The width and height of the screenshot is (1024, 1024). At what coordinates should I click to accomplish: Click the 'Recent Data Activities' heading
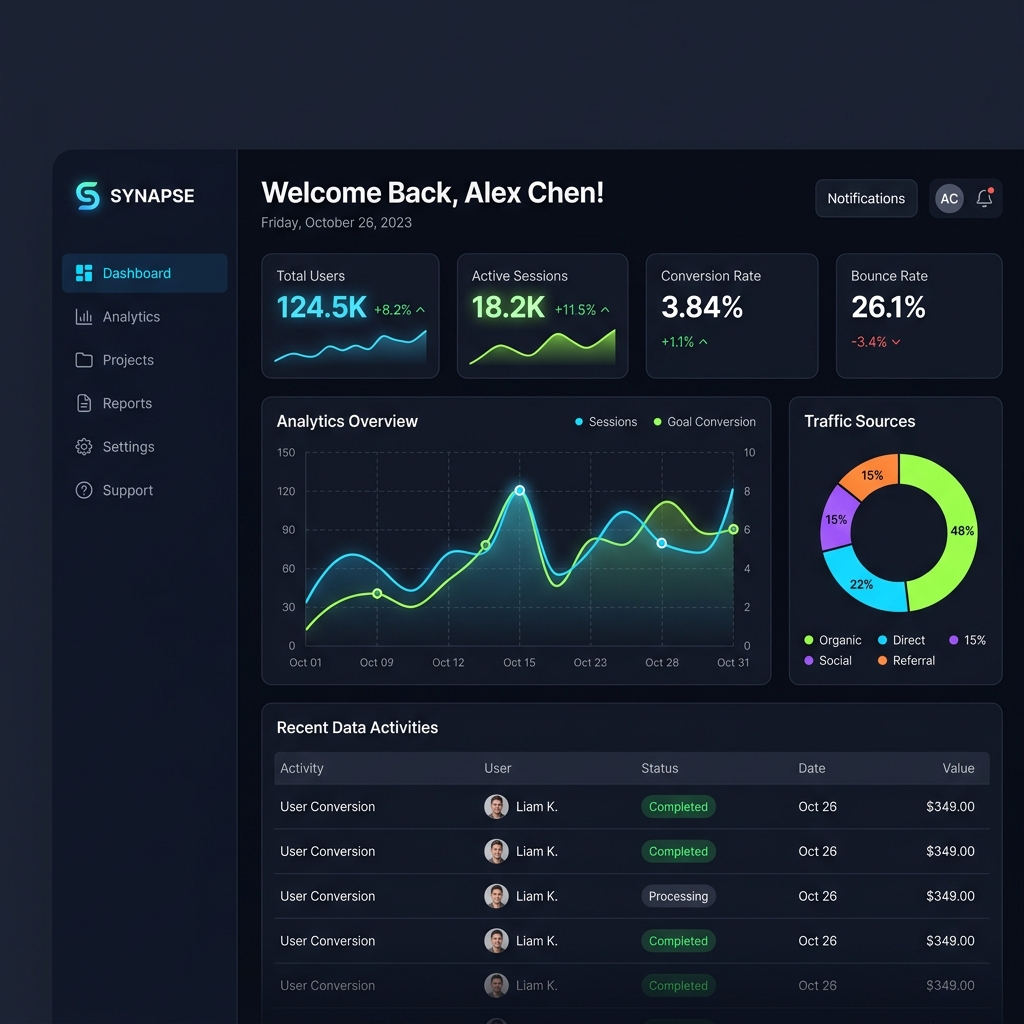pyautogui.click(x=357, y=728)
